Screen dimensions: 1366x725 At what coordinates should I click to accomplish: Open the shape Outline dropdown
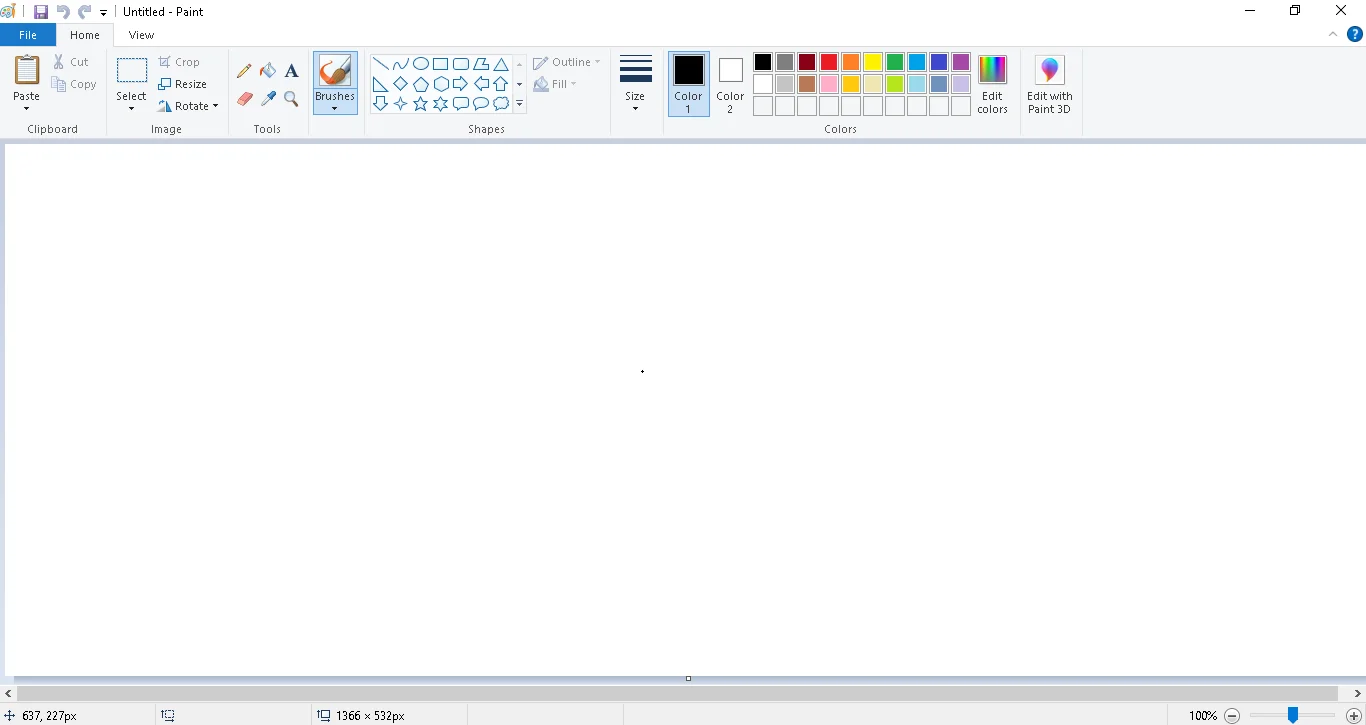(567, 62)
